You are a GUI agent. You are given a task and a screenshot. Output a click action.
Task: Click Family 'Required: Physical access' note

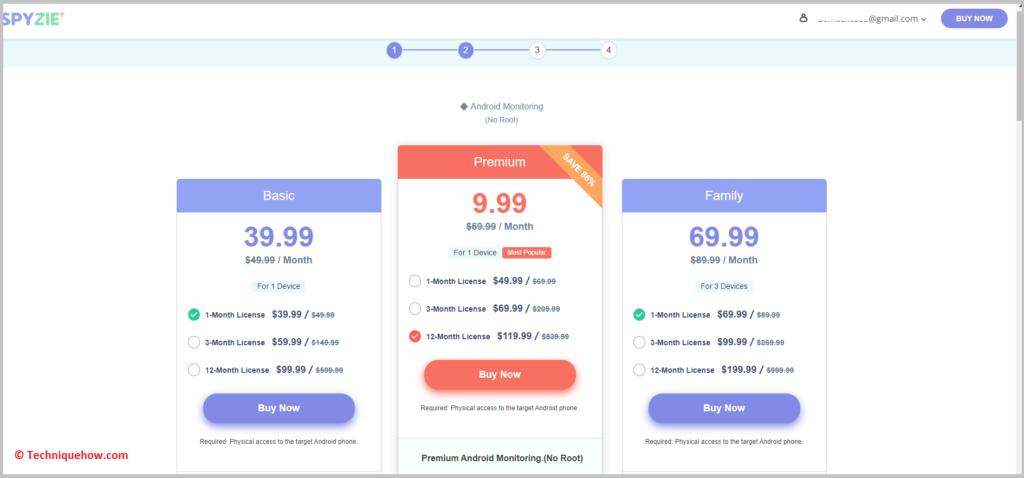click(724, 441)
